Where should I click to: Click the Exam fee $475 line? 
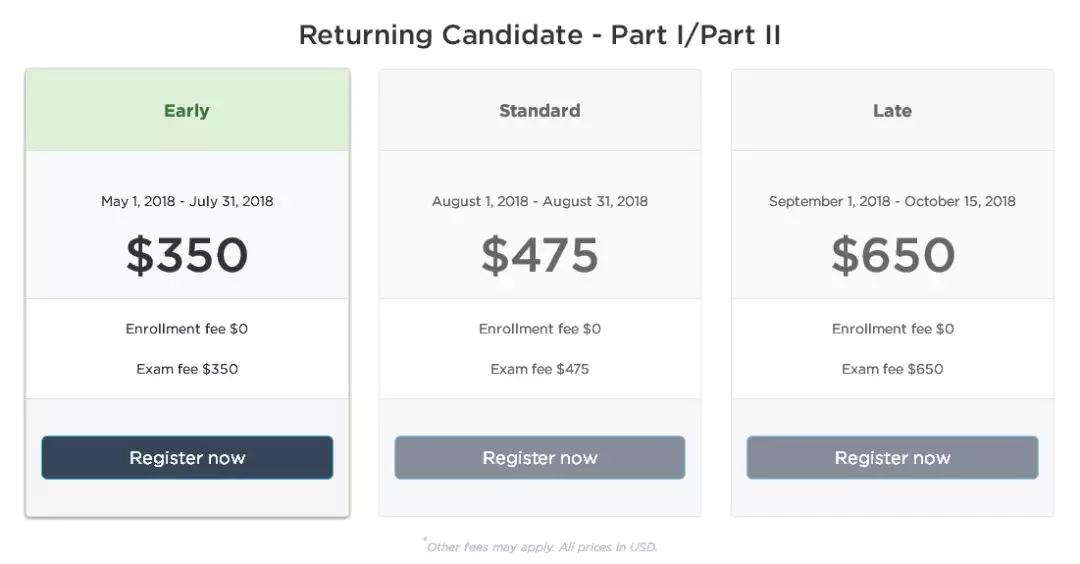pos(540,369)
